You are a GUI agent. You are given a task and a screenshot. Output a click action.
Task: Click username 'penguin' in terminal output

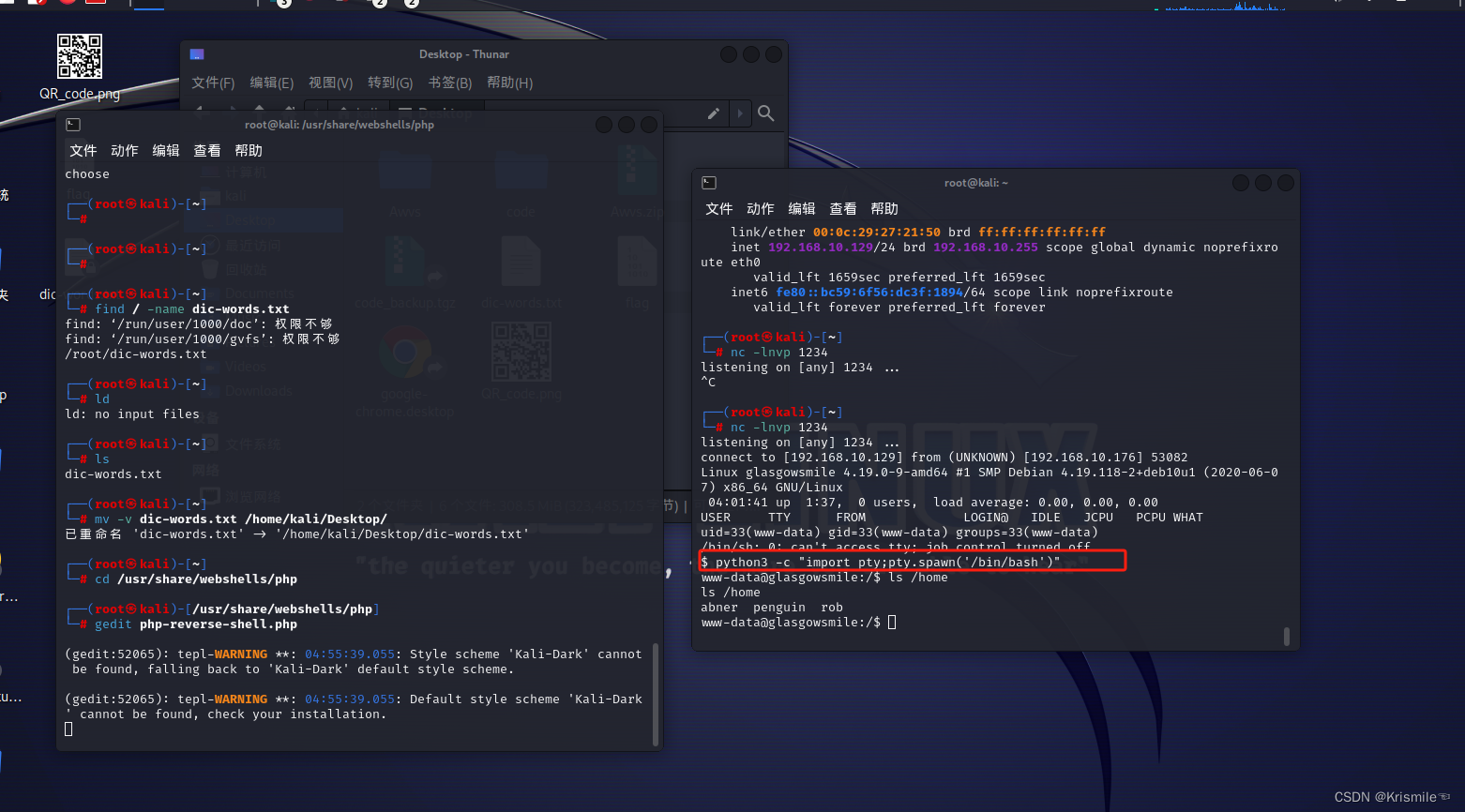coord(779,608)
